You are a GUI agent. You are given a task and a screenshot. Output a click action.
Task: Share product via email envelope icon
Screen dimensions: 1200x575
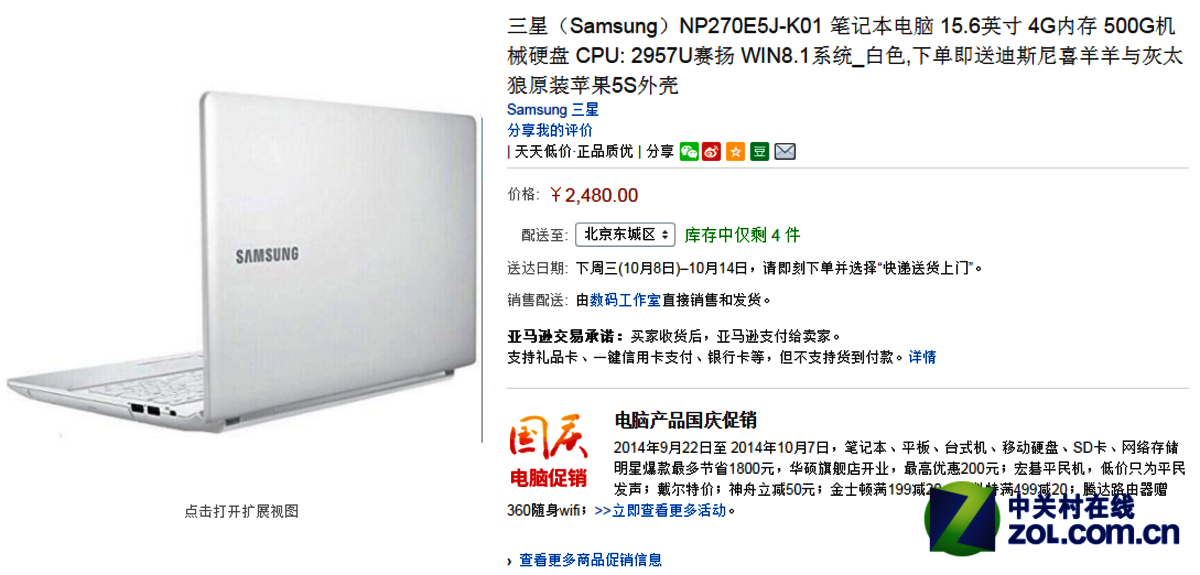click(785, 152)
